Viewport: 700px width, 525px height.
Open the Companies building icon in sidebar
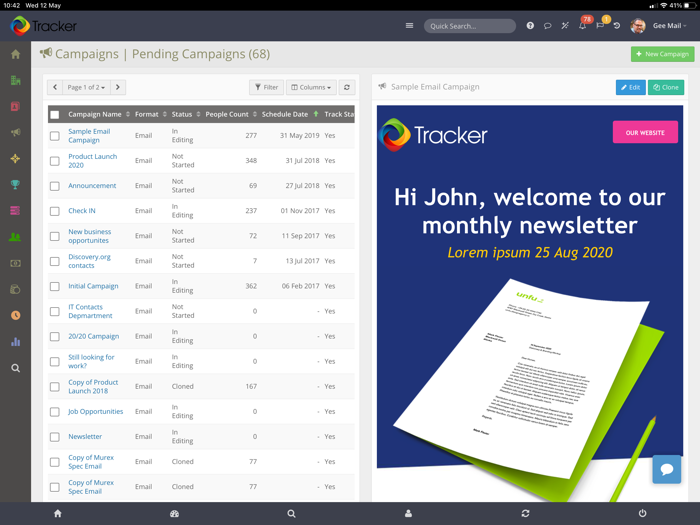[15, 80]
